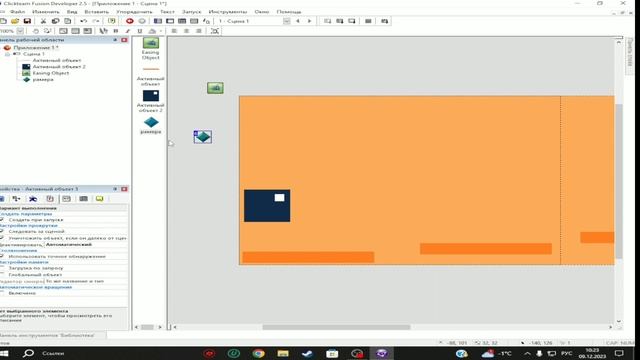Image resolution: width=640 pixels, height=360 pixels.
Task: Toggle italic text formatting
Action: (128, 31)
